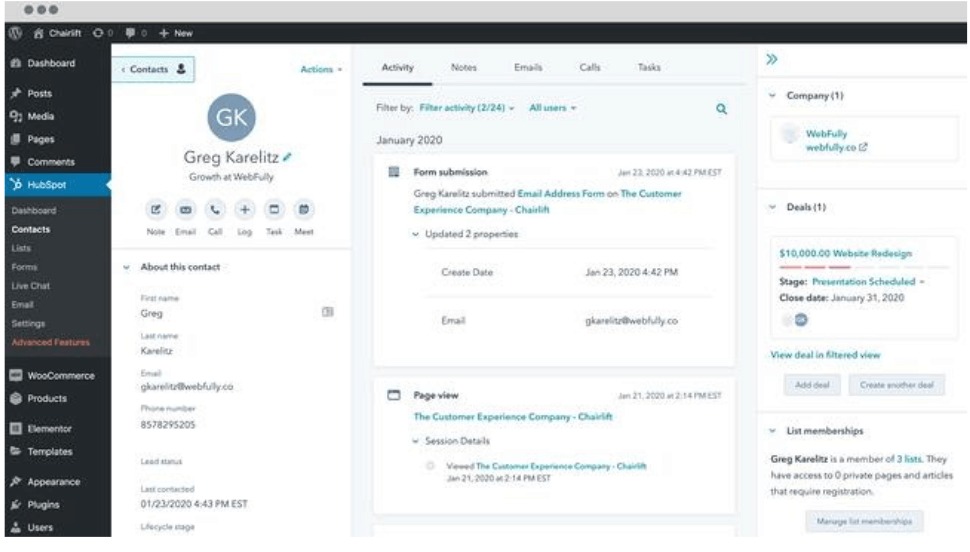This screenshot has width=970, height=552.
Task: Open the Email Address Form link
Action: point(560,194)
